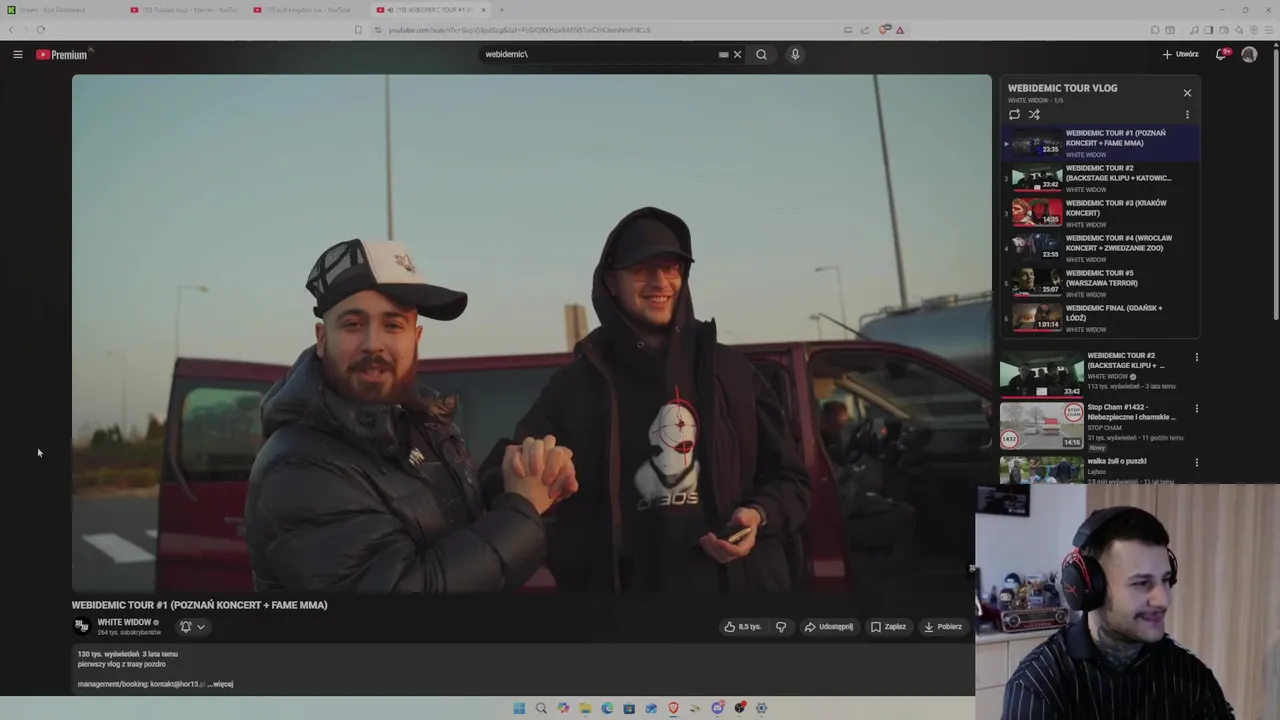This screenshot has width=1280, height=720.
Task: Click the Zapisz save button
Action: pos(888,627)
